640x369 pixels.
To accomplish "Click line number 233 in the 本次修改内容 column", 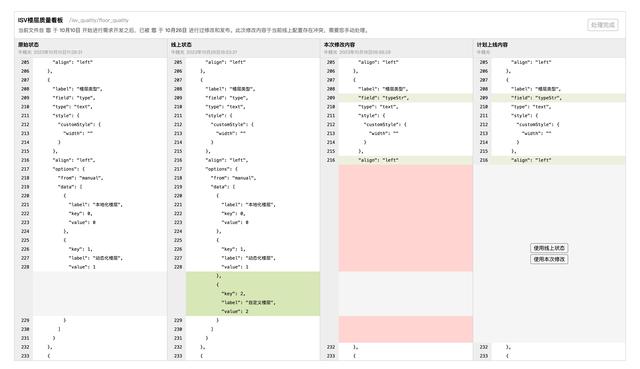I will click(331, 356).
